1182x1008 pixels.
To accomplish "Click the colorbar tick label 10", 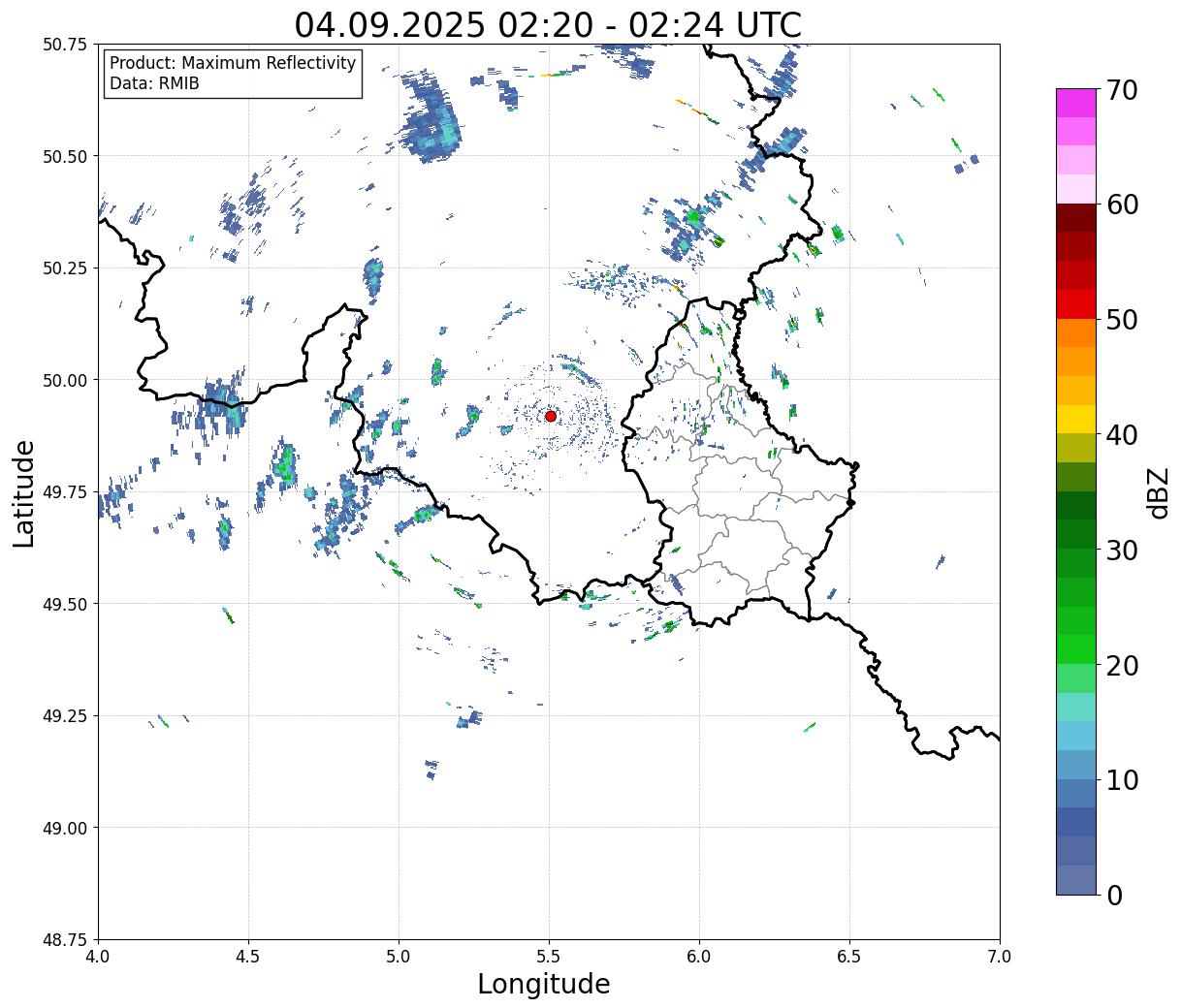I will 1121,779.
